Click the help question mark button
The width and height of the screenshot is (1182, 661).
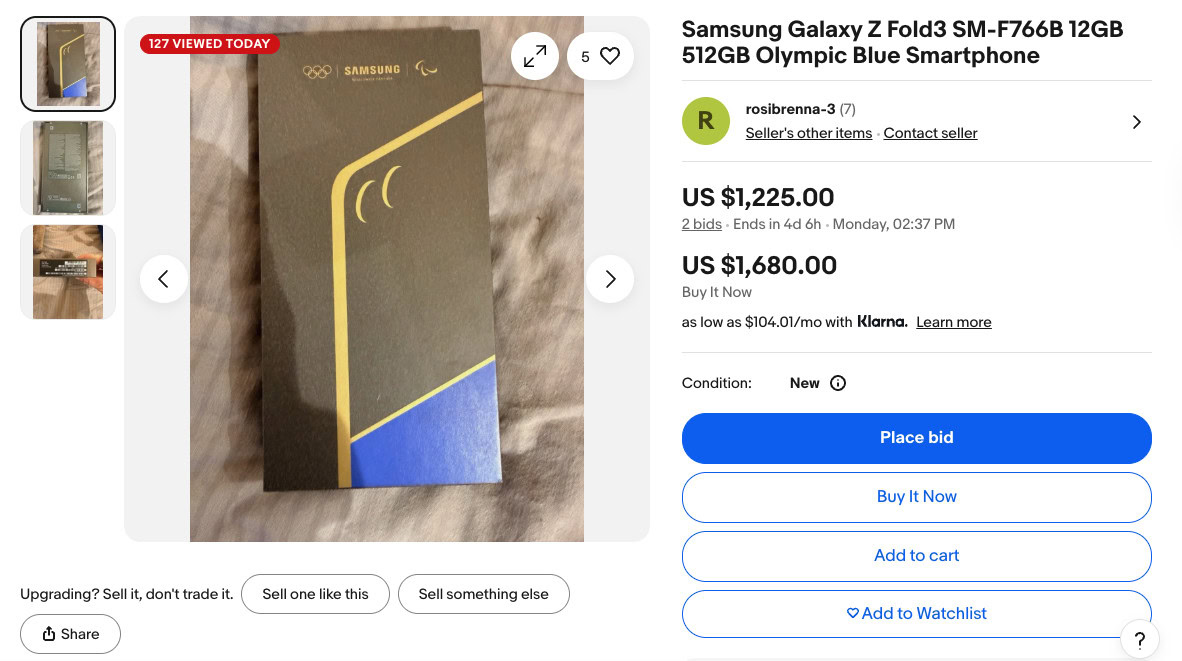1139,640
